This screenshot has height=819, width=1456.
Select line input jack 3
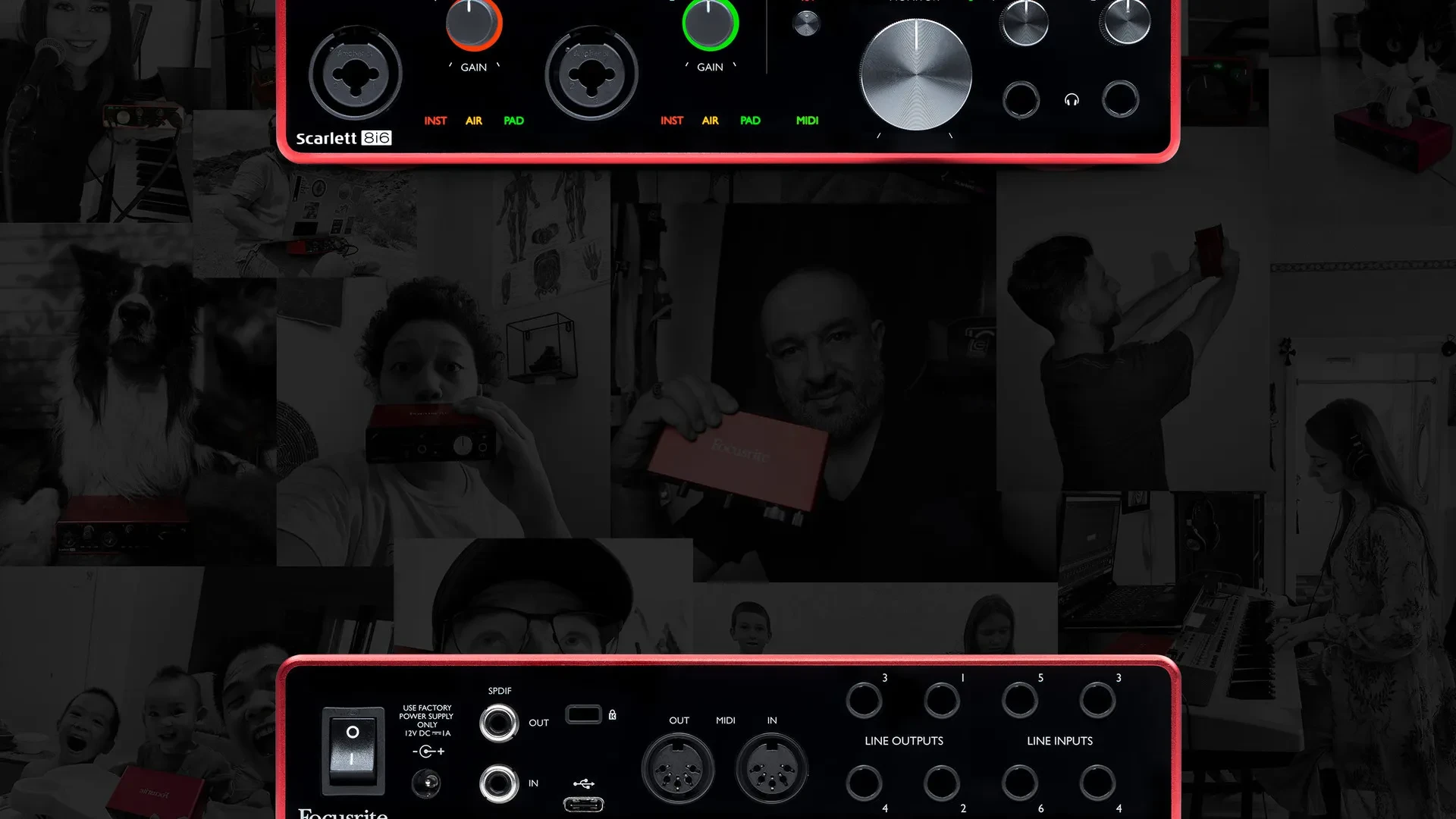1097,699
